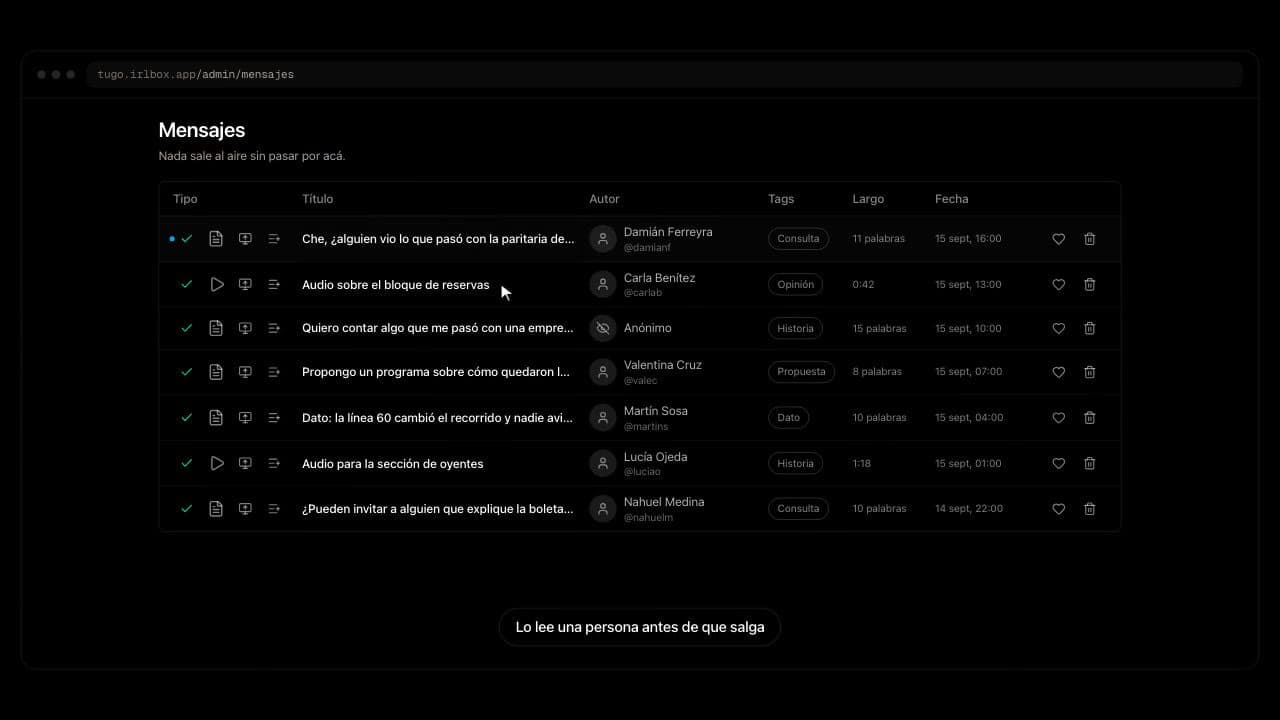This screenshot has height=720, width=1280.
Task: Click the heart on Nahuel Medina's row
Action: 1058,509
